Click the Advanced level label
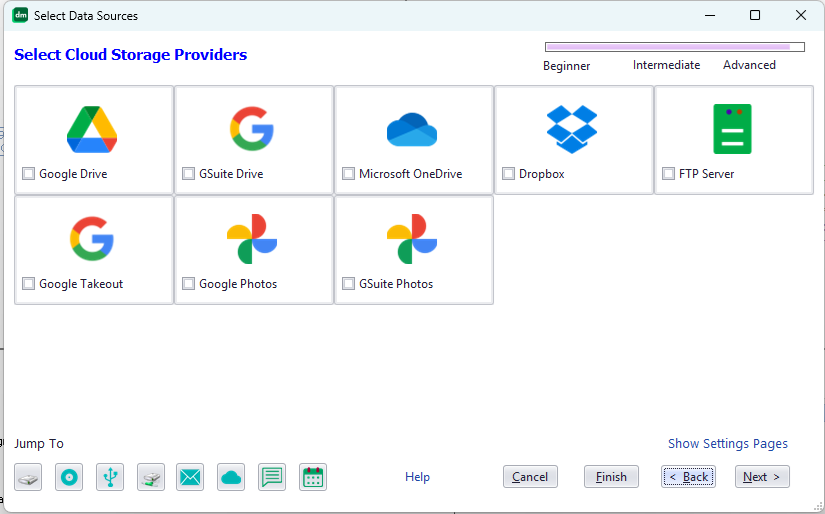The image size is (825, 514). (x=749, y=65)
